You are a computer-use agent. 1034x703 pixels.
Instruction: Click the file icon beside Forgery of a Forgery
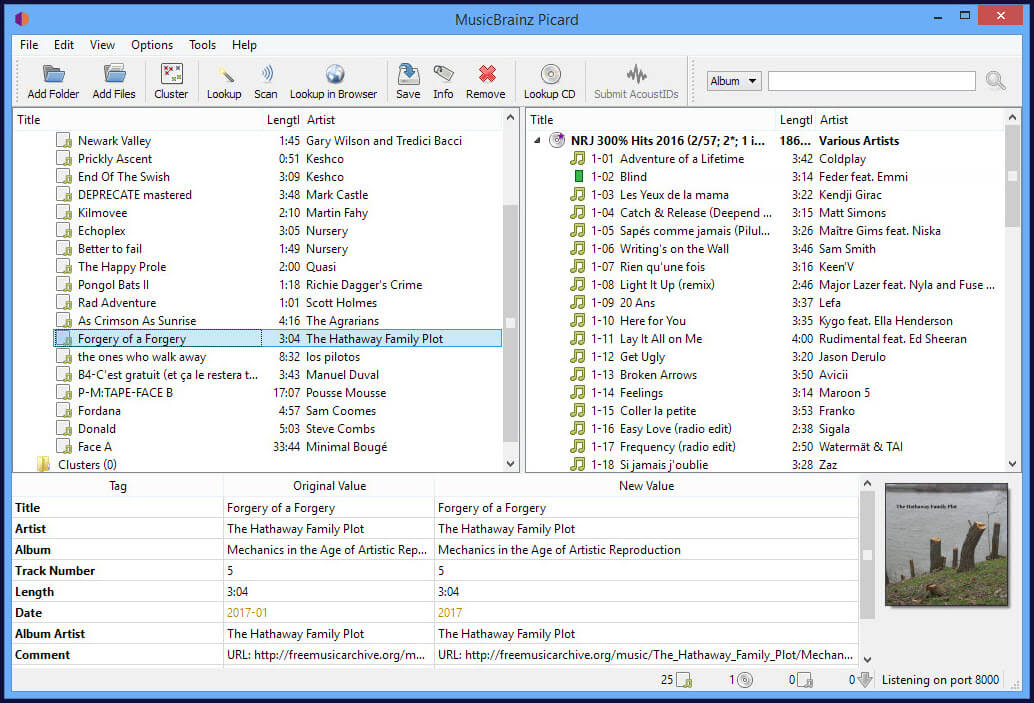[x=64, y=339]
